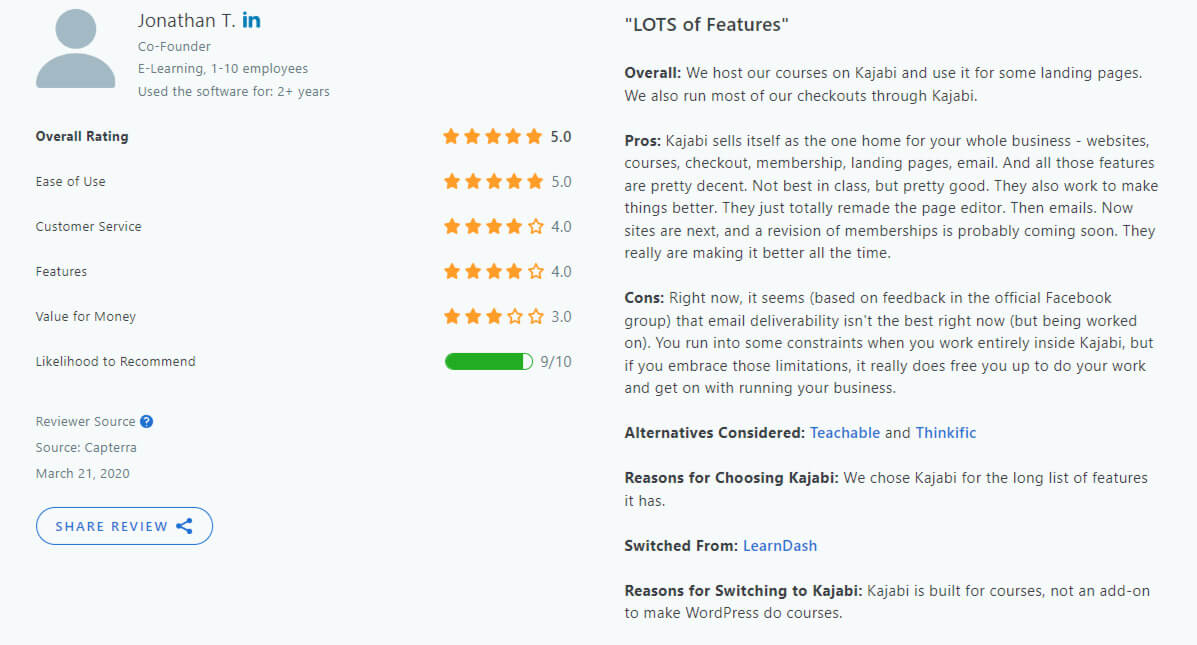Click the share icon on Share Review button

pos(183,525)
